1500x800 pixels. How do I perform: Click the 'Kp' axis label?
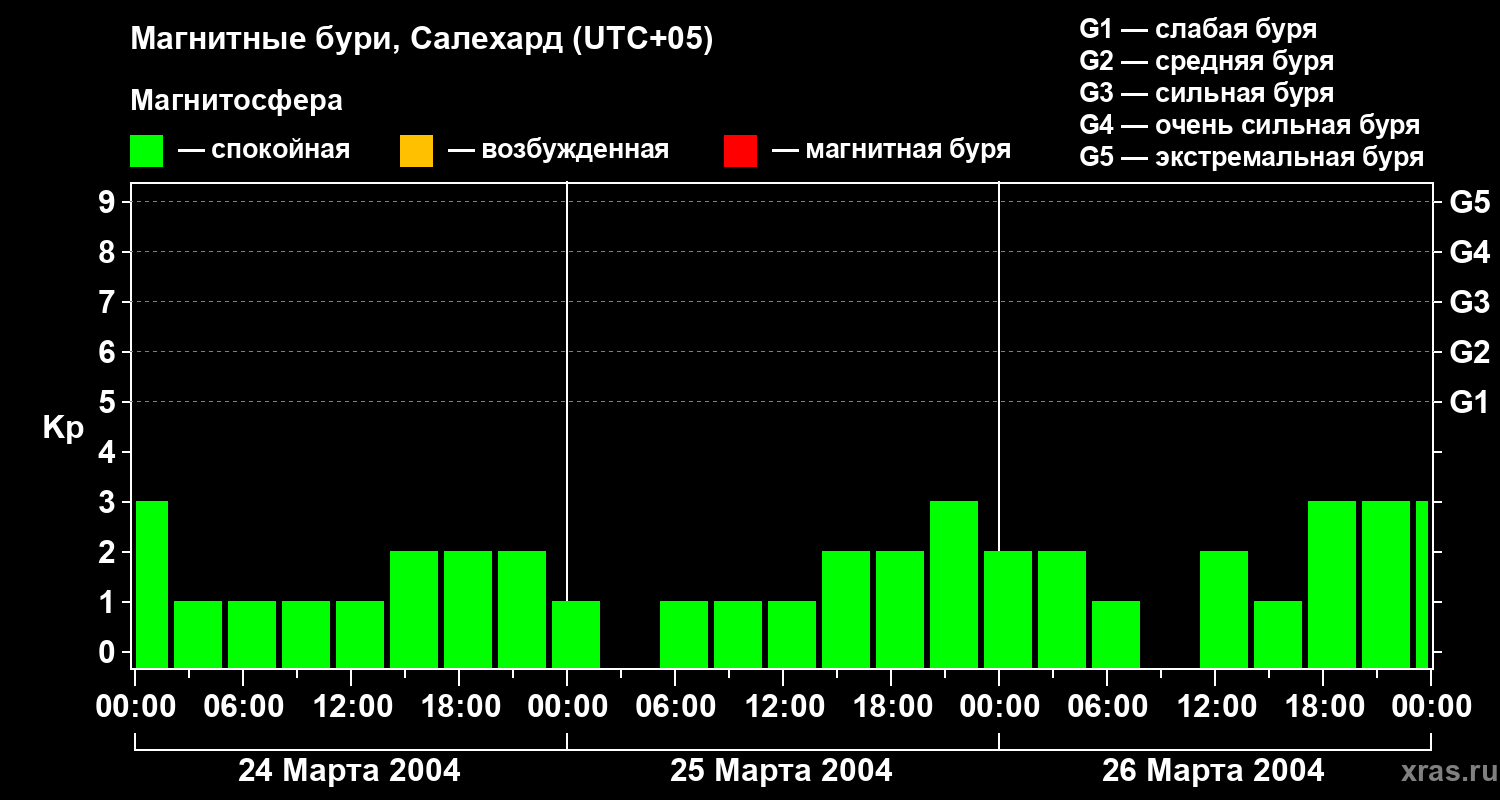tap(63, 429)
